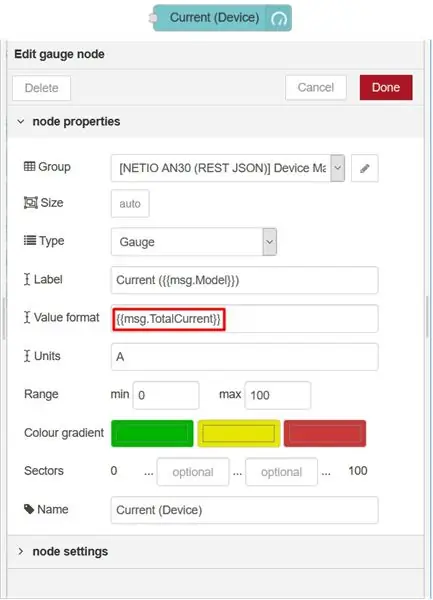Click the node input port on Current (Device)
This screenshot has height=600, width=433.
coord(153,18)
